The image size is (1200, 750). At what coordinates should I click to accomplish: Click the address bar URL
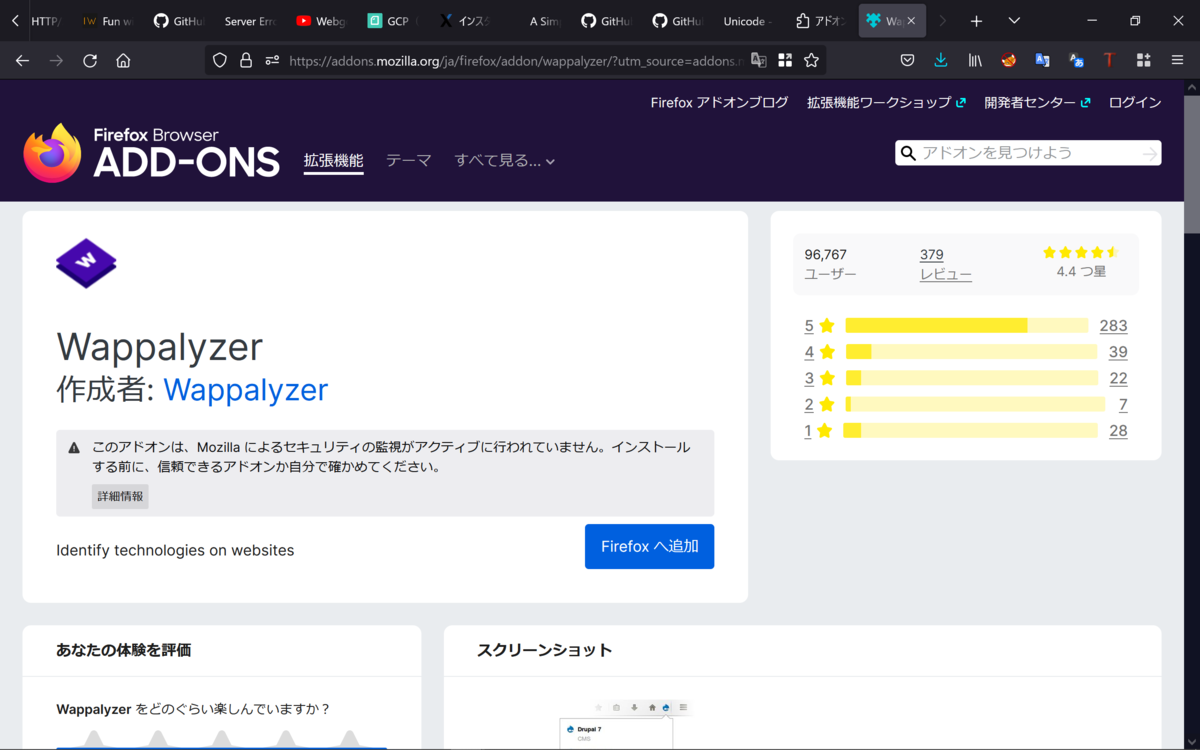(x=515, y=61)
